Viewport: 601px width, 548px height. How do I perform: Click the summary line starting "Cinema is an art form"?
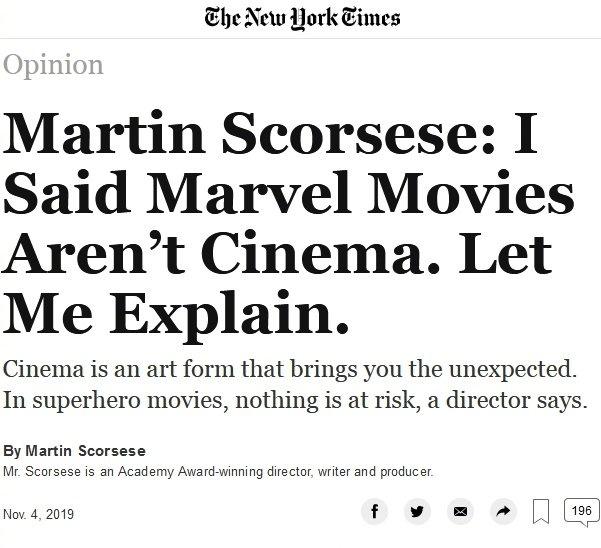point(291,368)
